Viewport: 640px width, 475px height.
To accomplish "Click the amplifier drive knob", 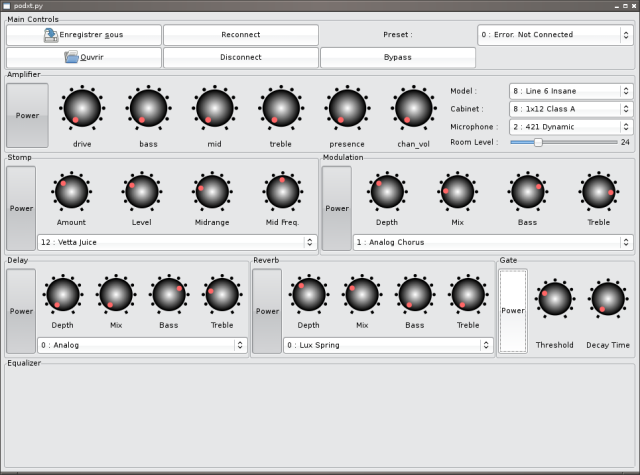I will pyautogui.click(x=82, y=108).
